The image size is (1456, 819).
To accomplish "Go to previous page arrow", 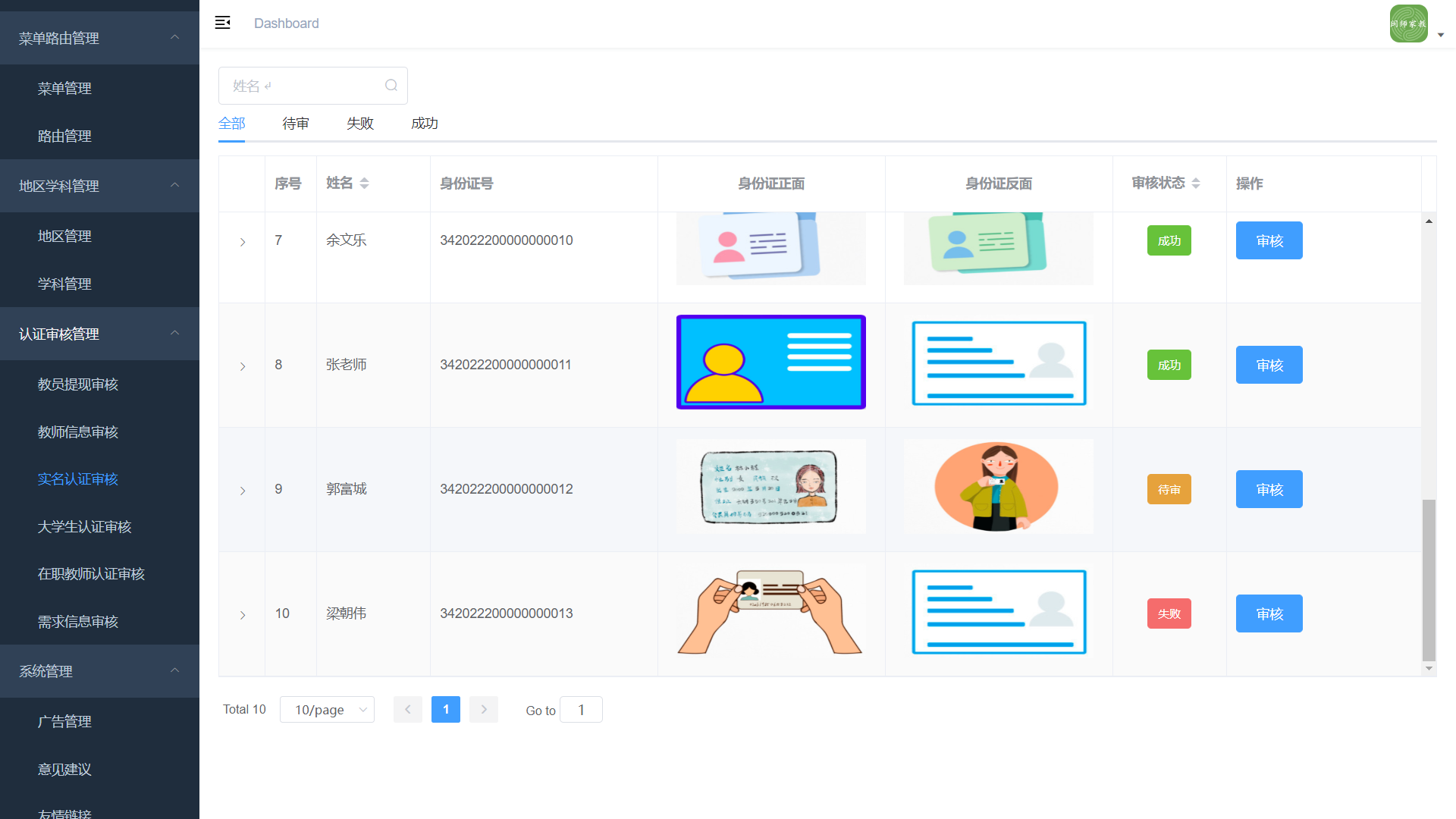I will (407, 709).
